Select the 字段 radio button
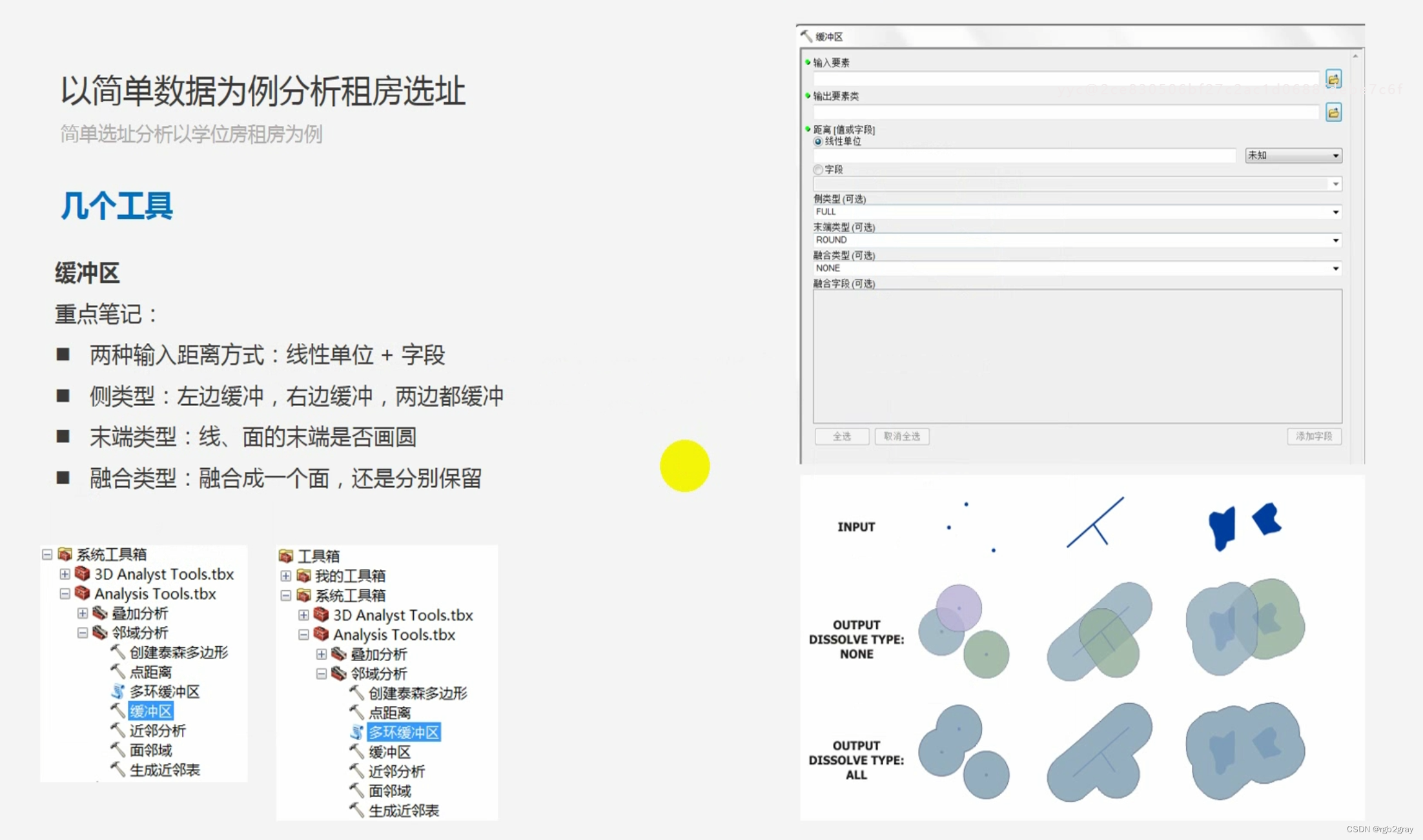The width and height of the screenshot is (1423, 840). coord(818,169)
